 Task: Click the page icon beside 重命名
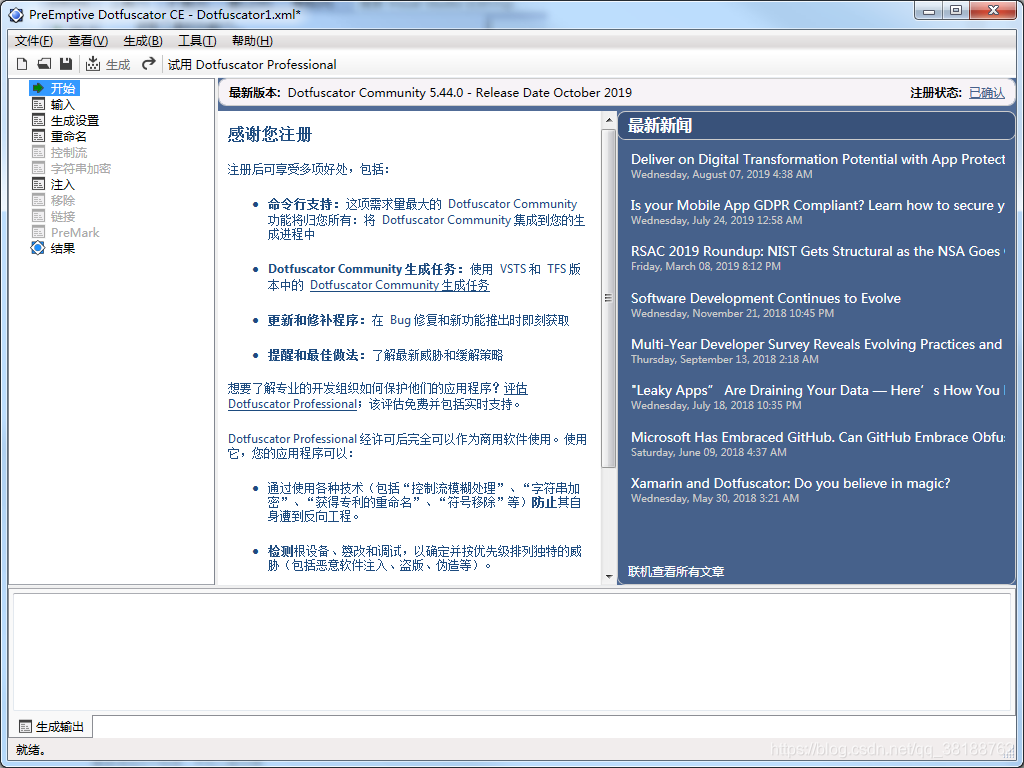[39, 136]
